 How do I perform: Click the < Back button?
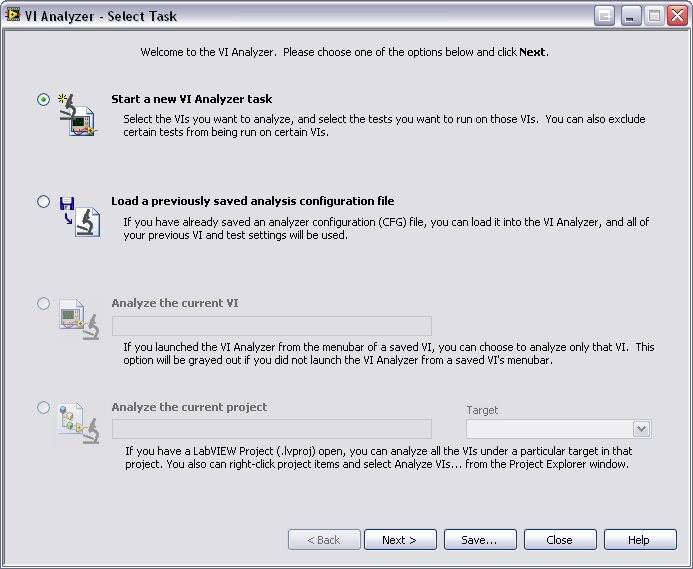pyautogui.click(x=324, y=540)
